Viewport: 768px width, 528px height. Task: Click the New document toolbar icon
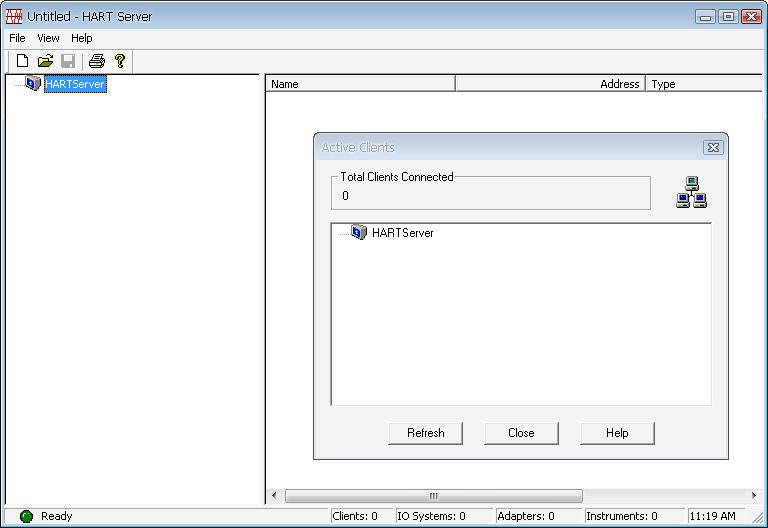(x=22, y=61)
